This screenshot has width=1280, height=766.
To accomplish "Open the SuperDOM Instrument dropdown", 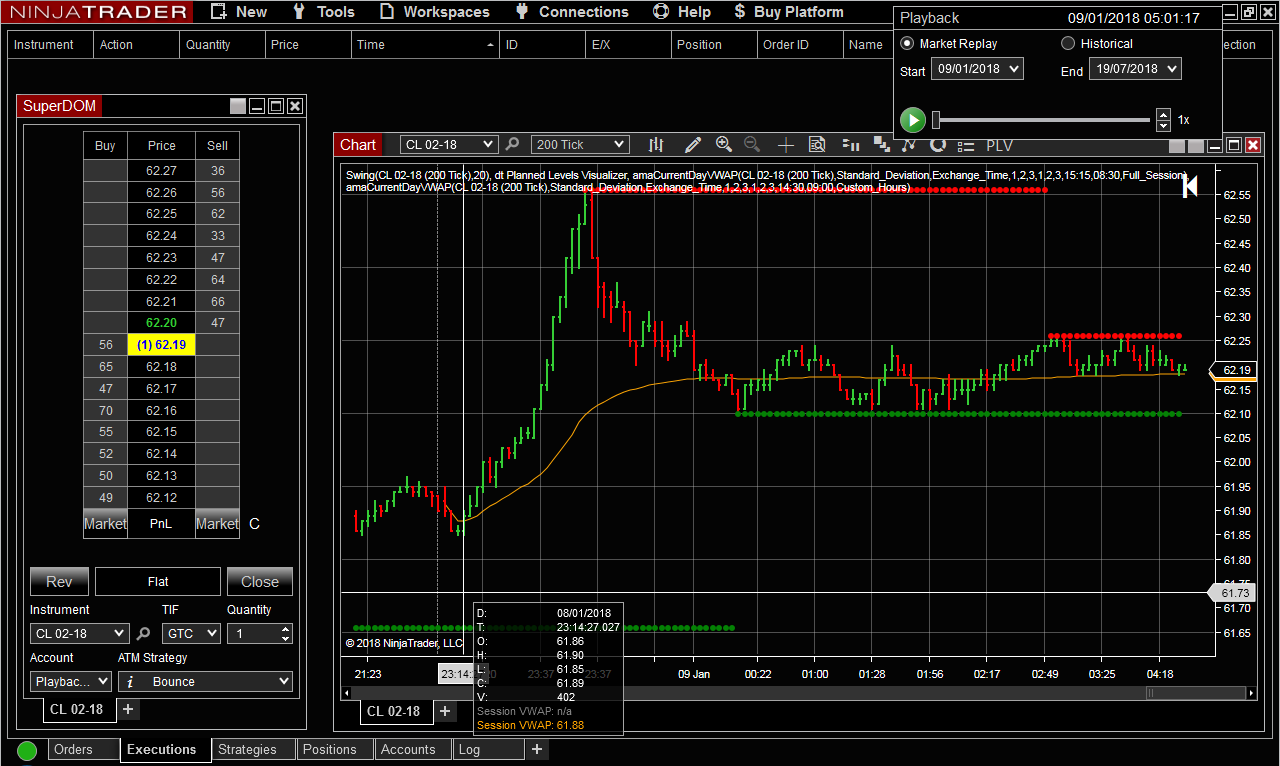I will pos(80,633).
